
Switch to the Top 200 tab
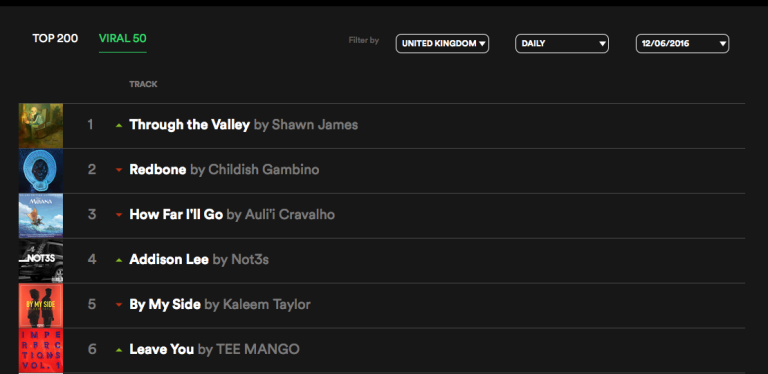coord(55,38)
